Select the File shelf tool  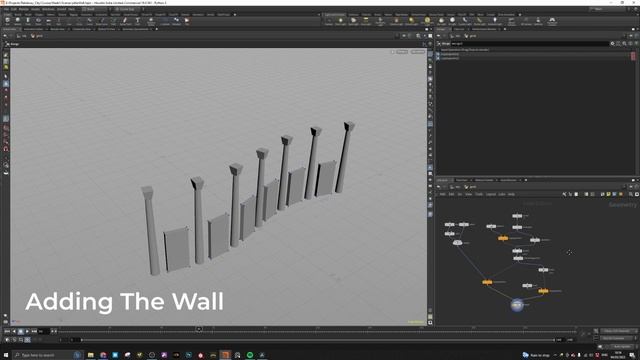(187, 21)
